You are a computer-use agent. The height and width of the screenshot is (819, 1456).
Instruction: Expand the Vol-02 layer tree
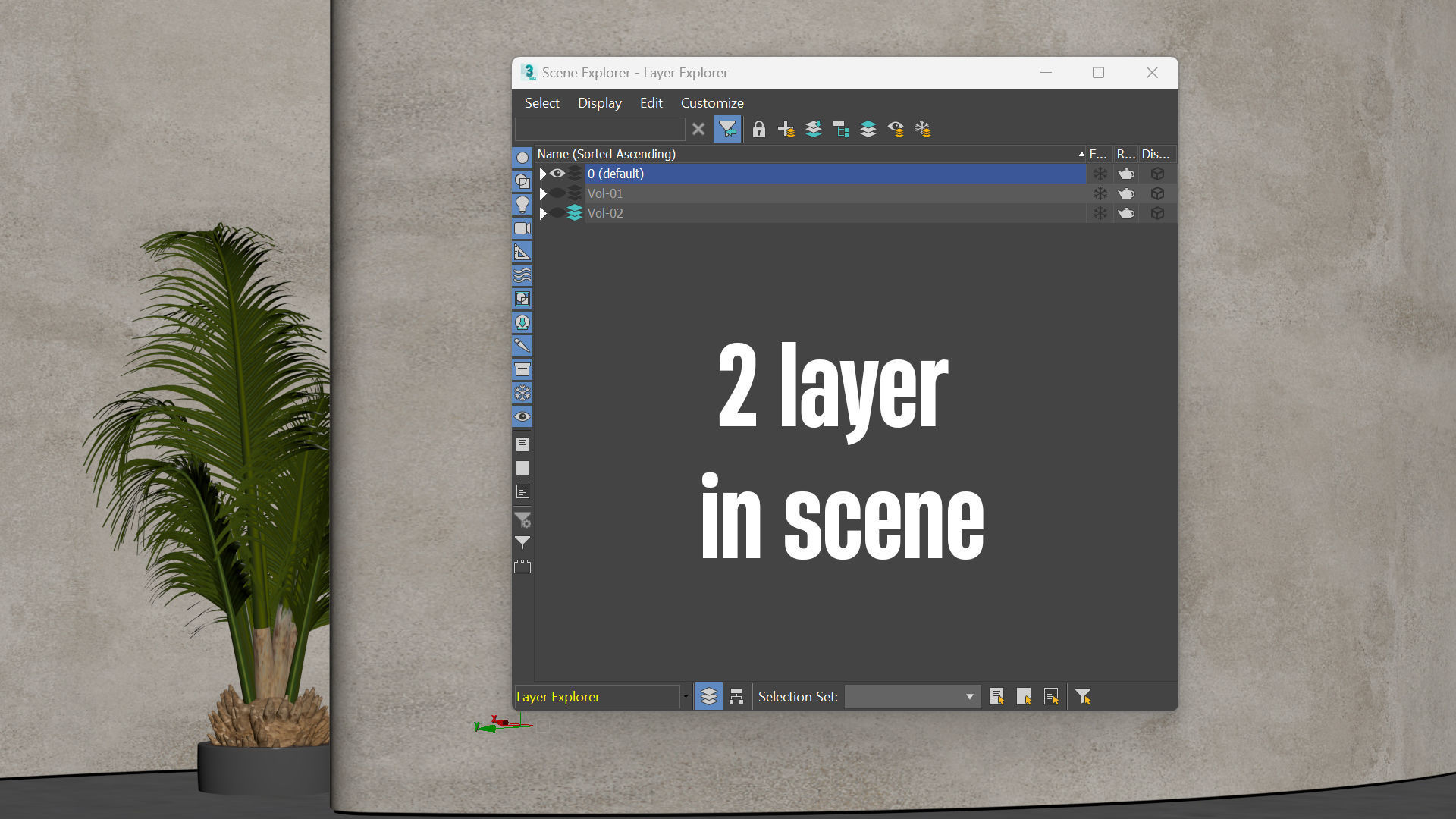tap(543, 213)
